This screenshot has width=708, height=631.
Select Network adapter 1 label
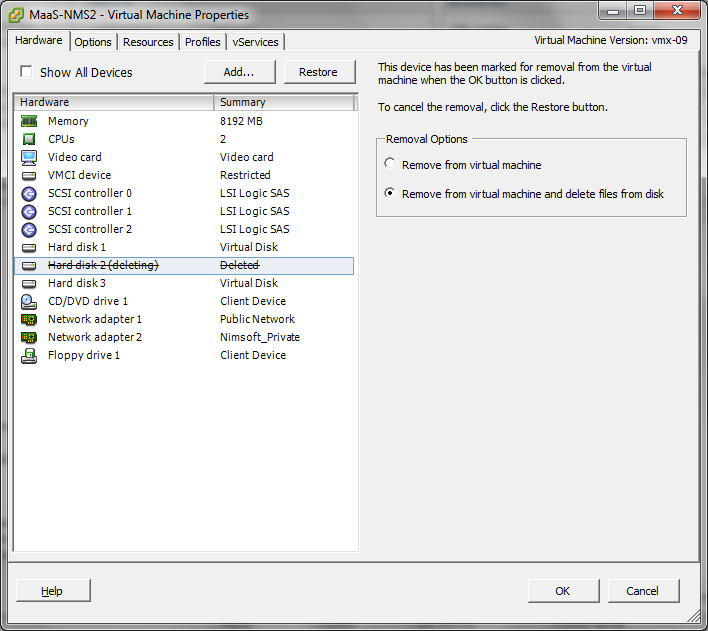(x=95, y=319)
